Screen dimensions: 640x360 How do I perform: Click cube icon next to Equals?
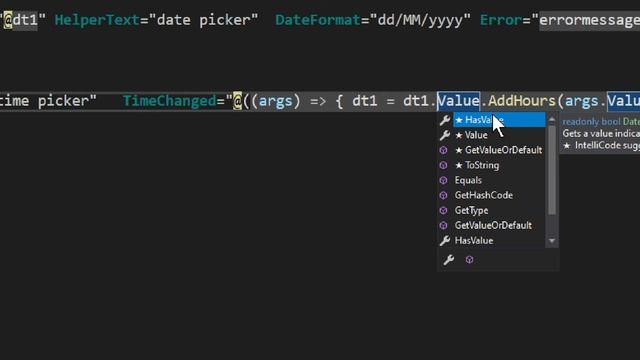(x=444, y=180)
